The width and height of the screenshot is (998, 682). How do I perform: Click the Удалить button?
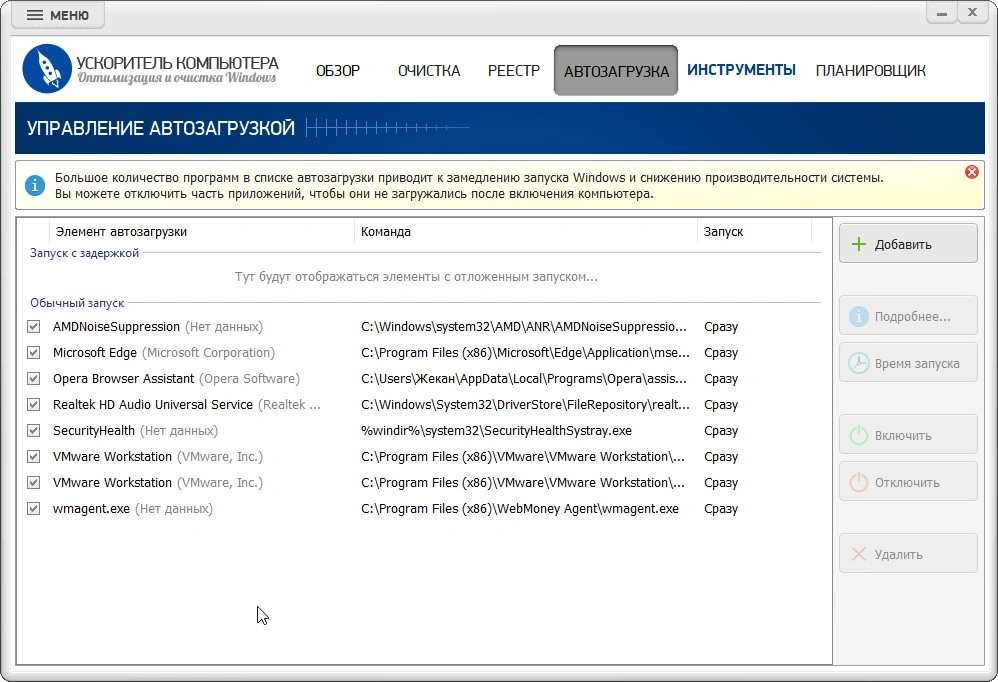pyautogui.click(x=908, y=553)
